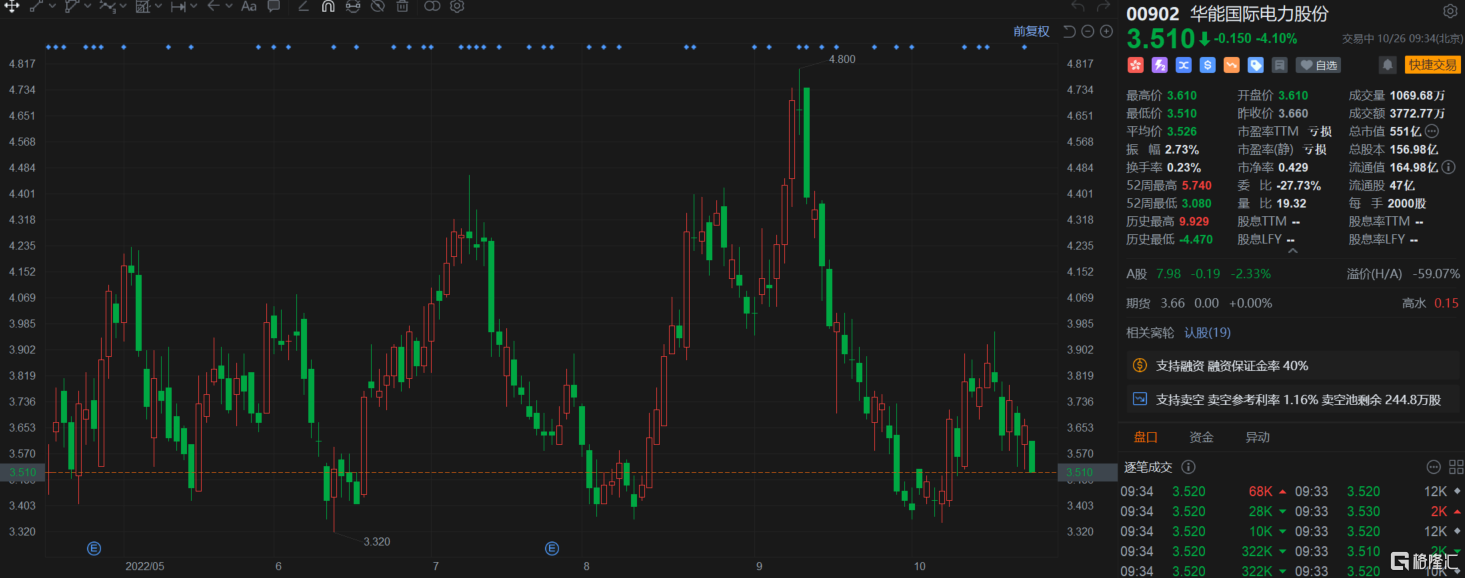Open stock panel settings gear
Image resolution: width=1465 pixels, height=578 pixels.
tap(1450, 12)
